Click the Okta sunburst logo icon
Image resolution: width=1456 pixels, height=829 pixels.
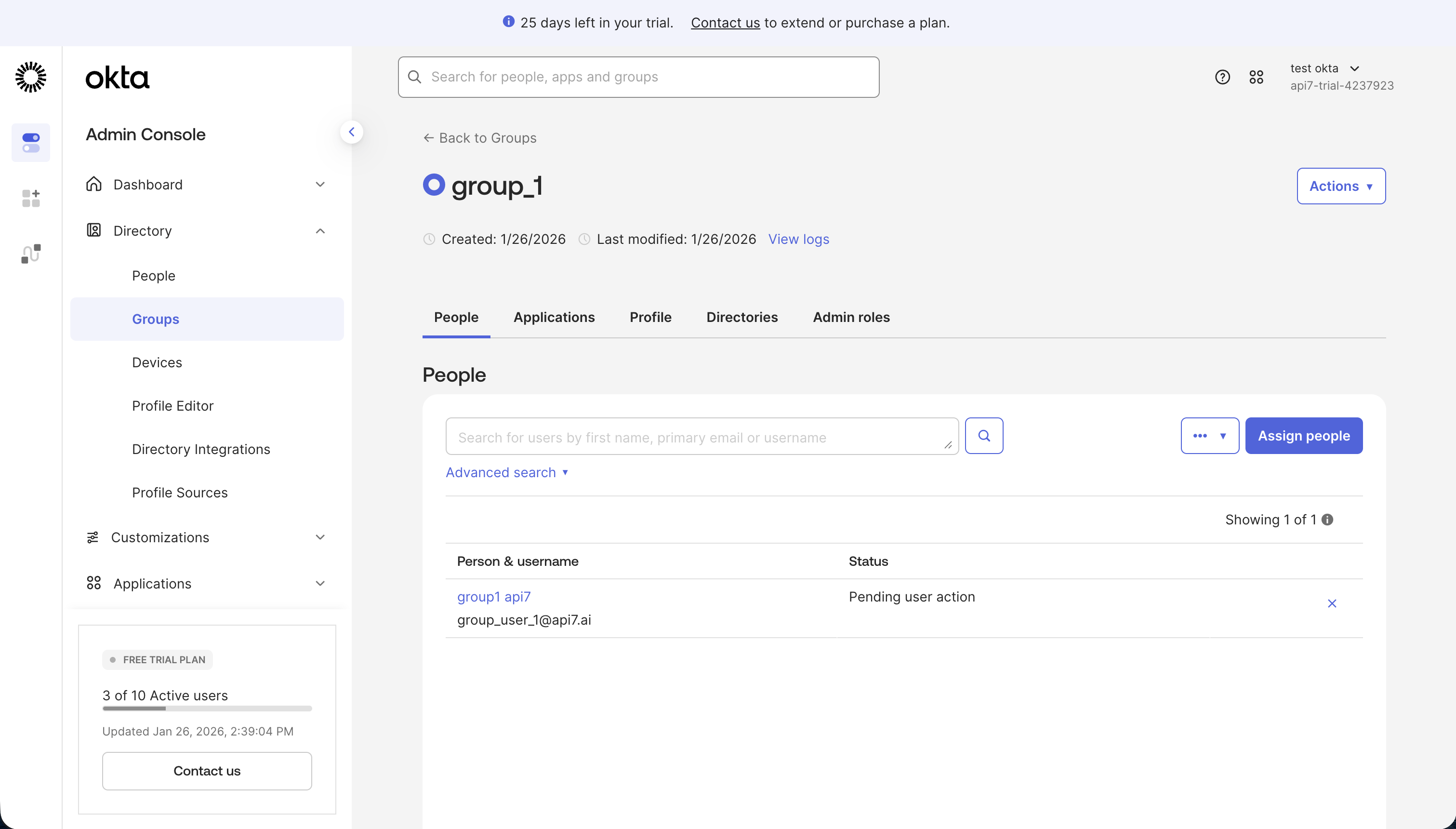click(x=31, y=77)
